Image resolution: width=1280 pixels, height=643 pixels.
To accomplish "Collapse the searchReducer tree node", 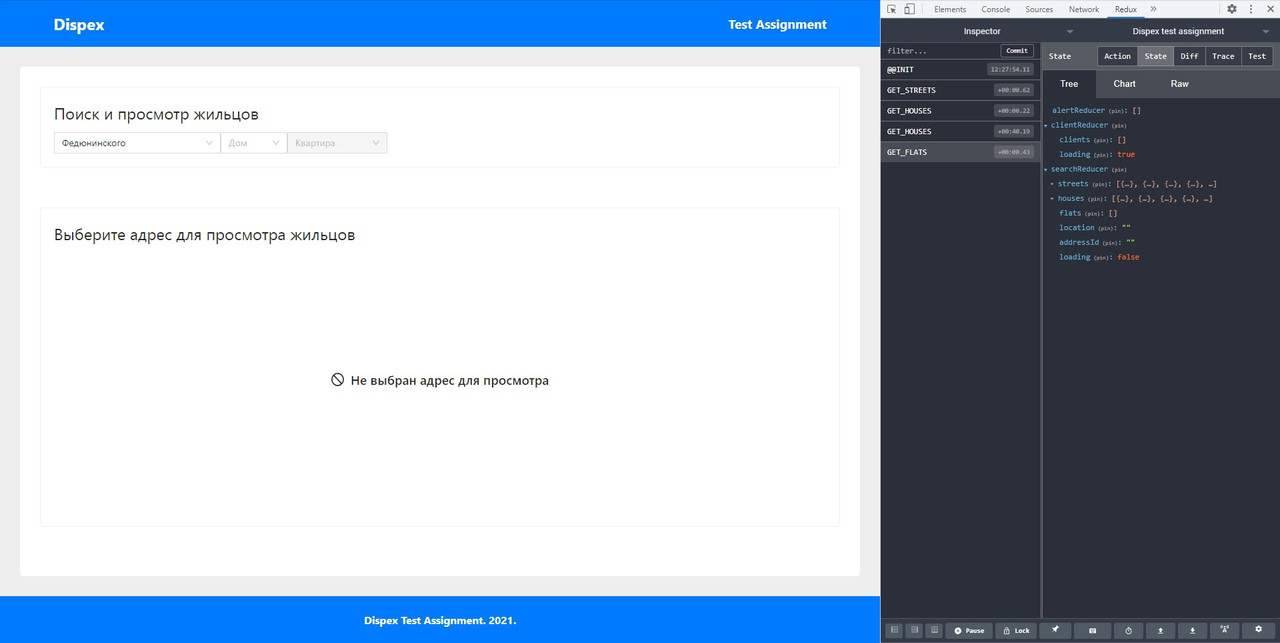I will pos(1046,169).
